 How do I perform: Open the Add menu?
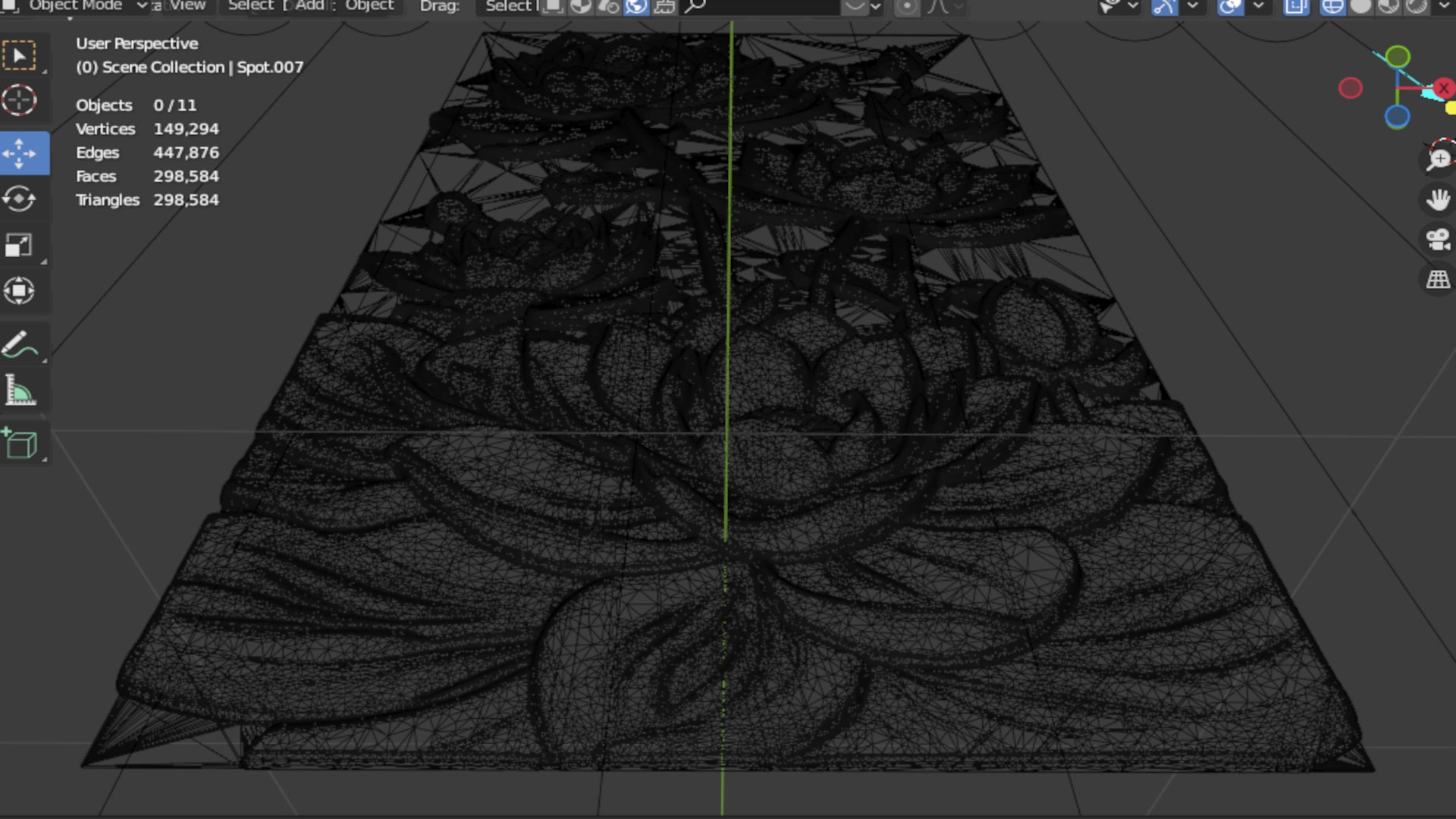click(309, 6)
